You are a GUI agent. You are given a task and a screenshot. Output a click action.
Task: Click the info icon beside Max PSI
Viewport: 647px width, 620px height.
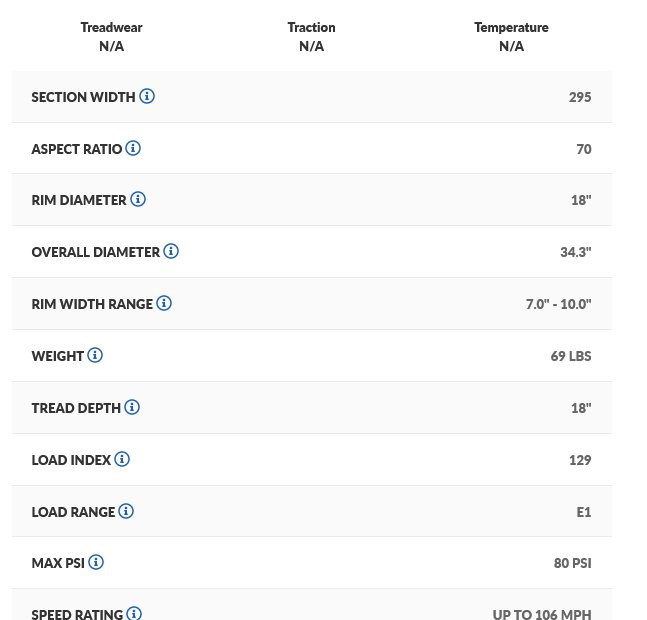[96, 562]
